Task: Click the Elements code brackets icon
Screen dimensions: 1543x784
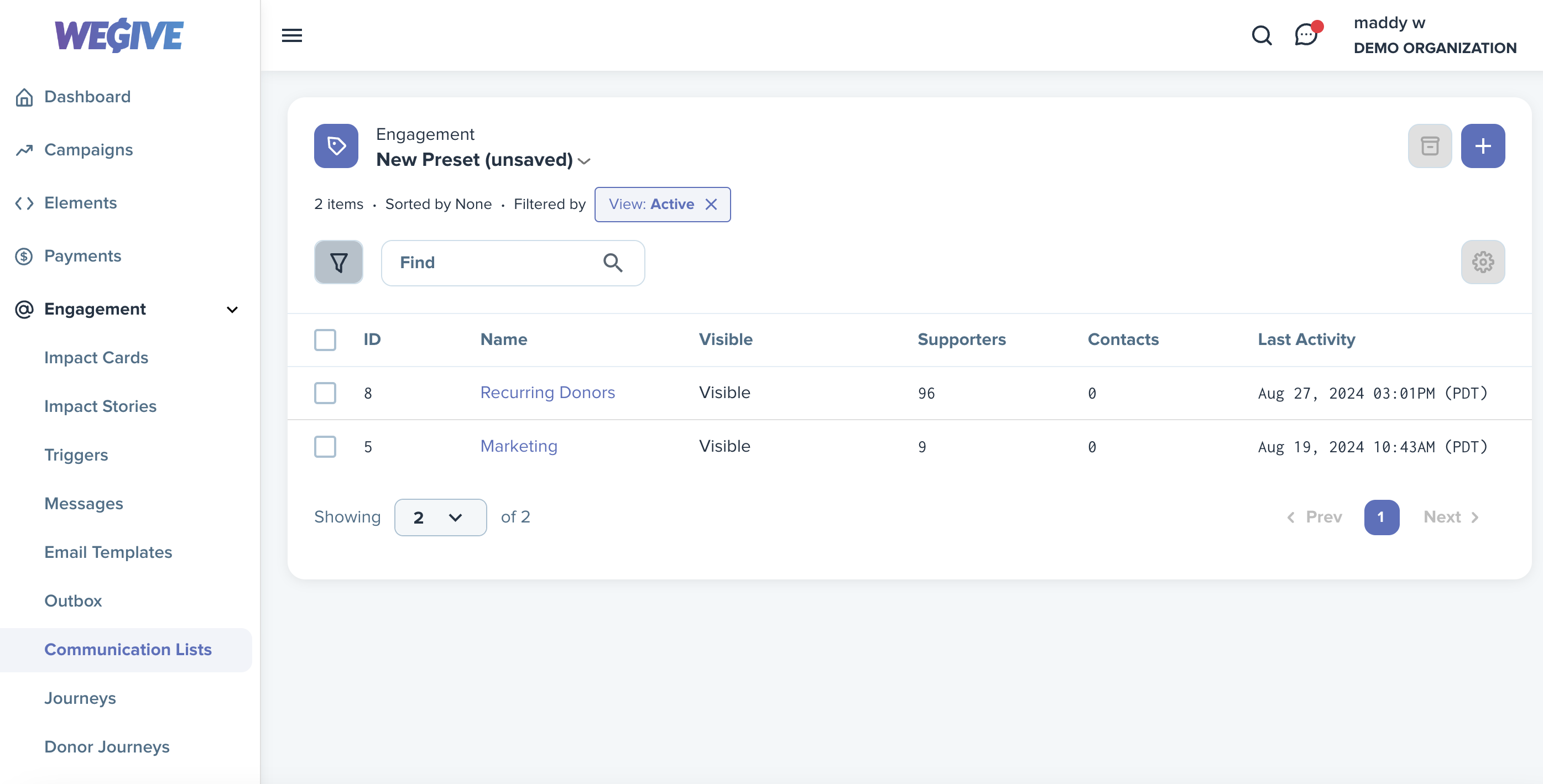Action: pyautogui.click(x=24, y=203)
